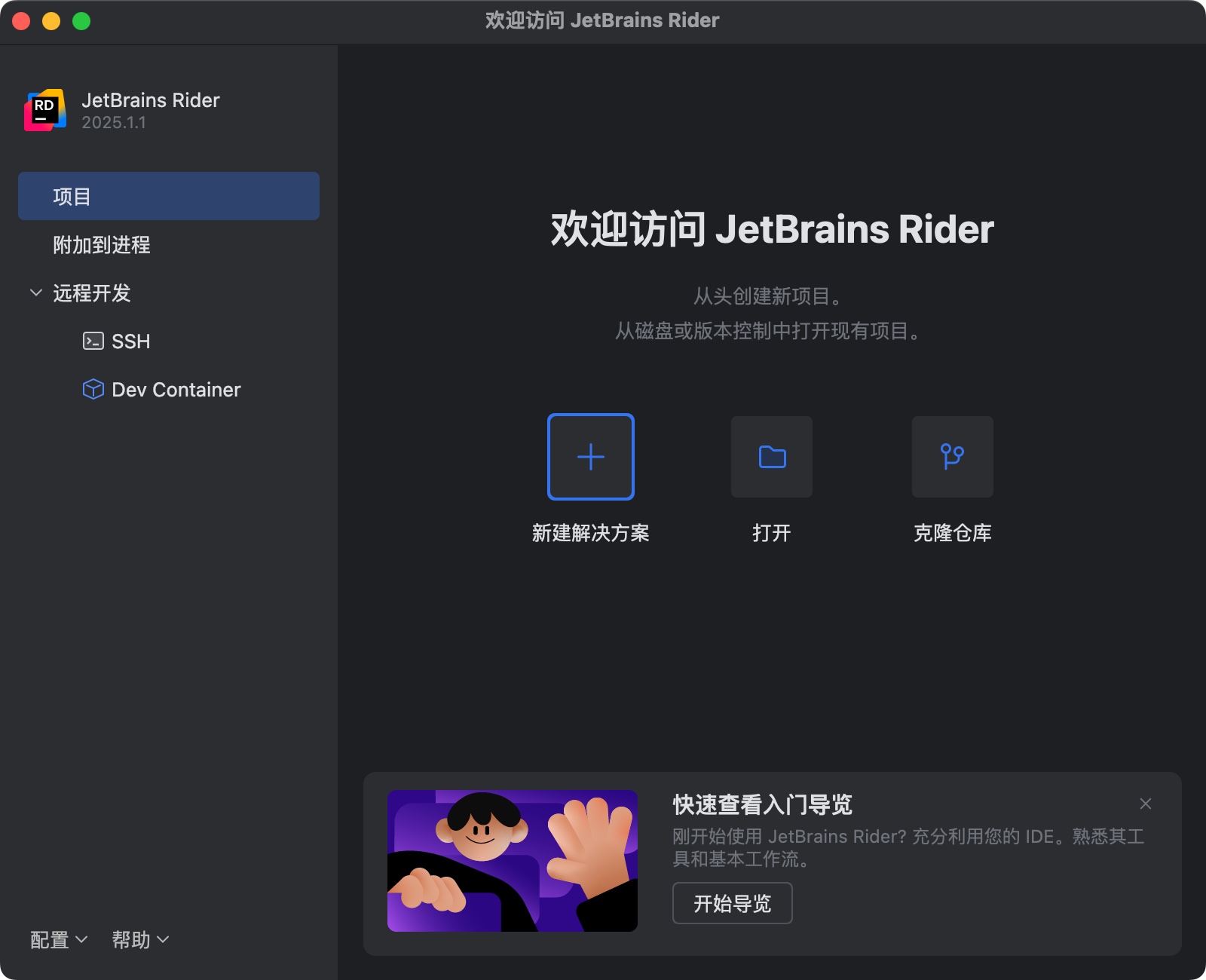Open the 帮助 dropdown menu

(140, 939)
